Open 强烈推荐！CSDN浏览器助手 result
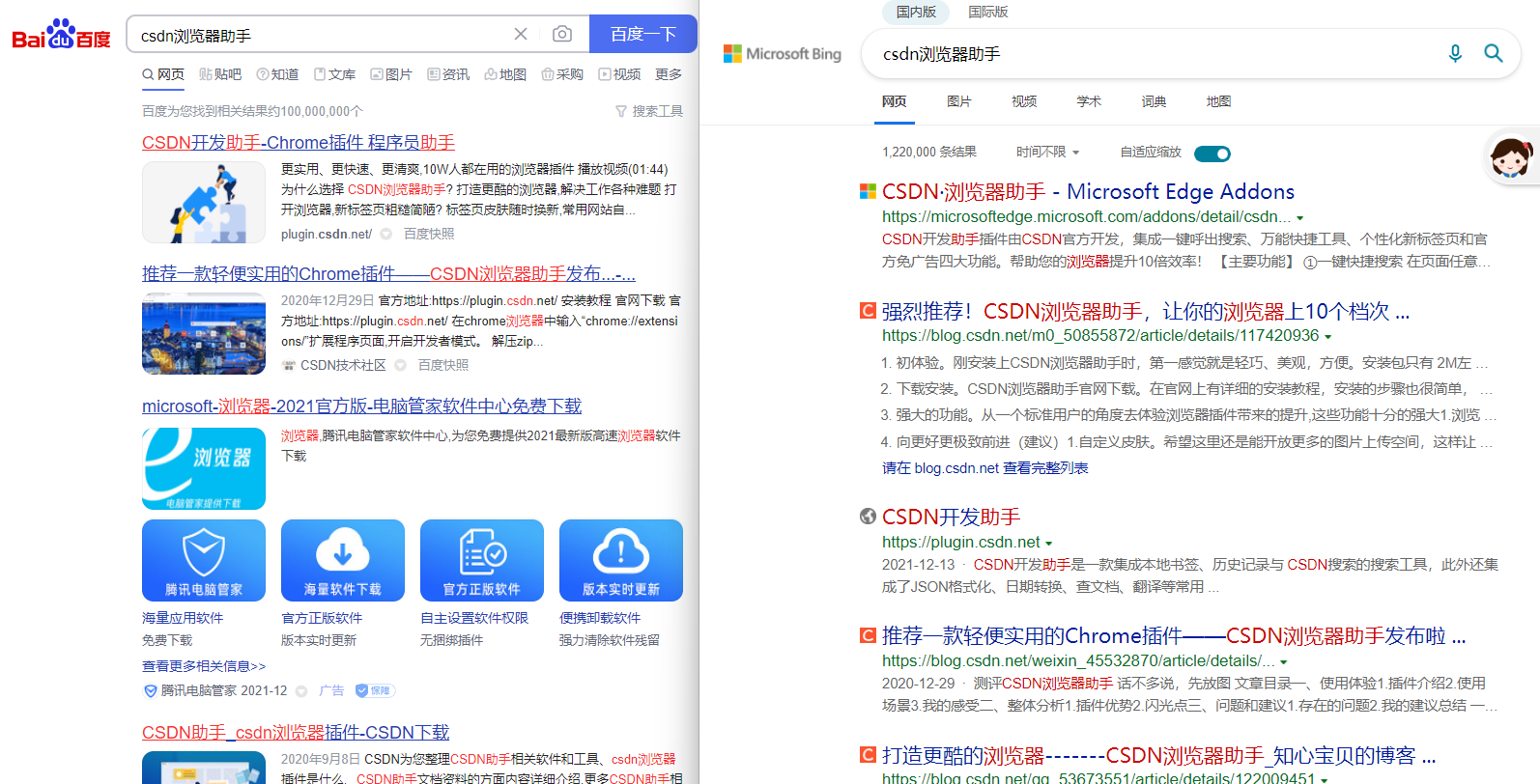This screenshot has height=784, width=1540. tap(1146, 311)
